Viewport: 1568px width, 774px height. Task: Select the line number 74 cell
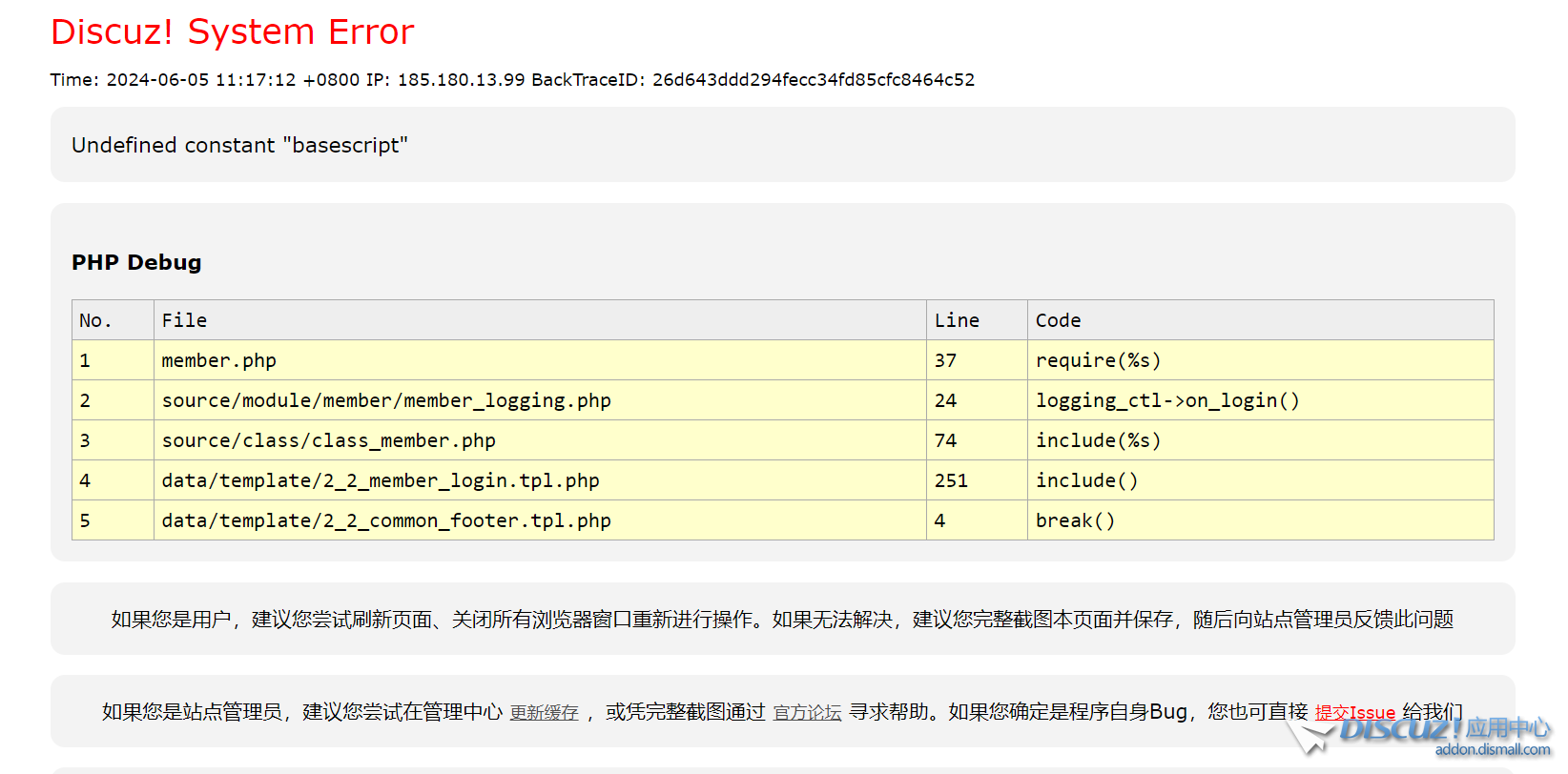click(977, 440)
